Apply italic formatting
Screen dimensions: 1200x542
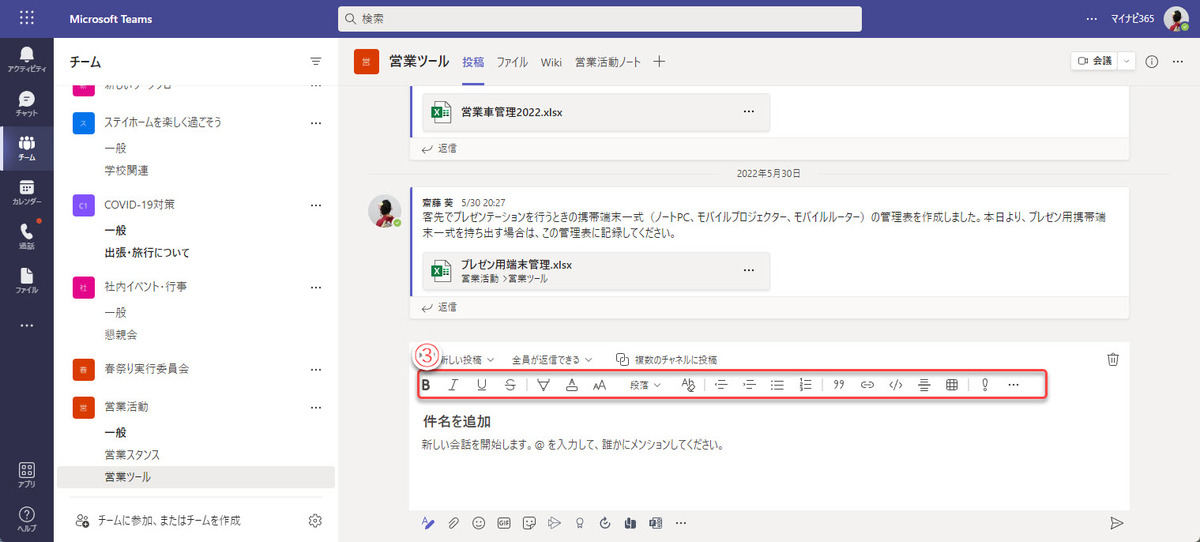pyautogui.click(x=453, y=384)
